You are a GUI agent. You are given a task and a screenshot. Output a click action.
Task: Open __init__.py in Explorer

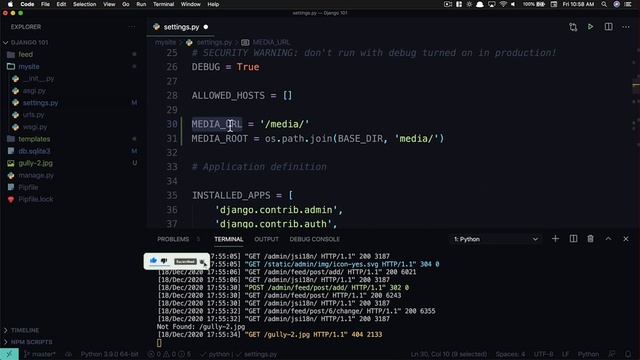(x=38, y=78)
